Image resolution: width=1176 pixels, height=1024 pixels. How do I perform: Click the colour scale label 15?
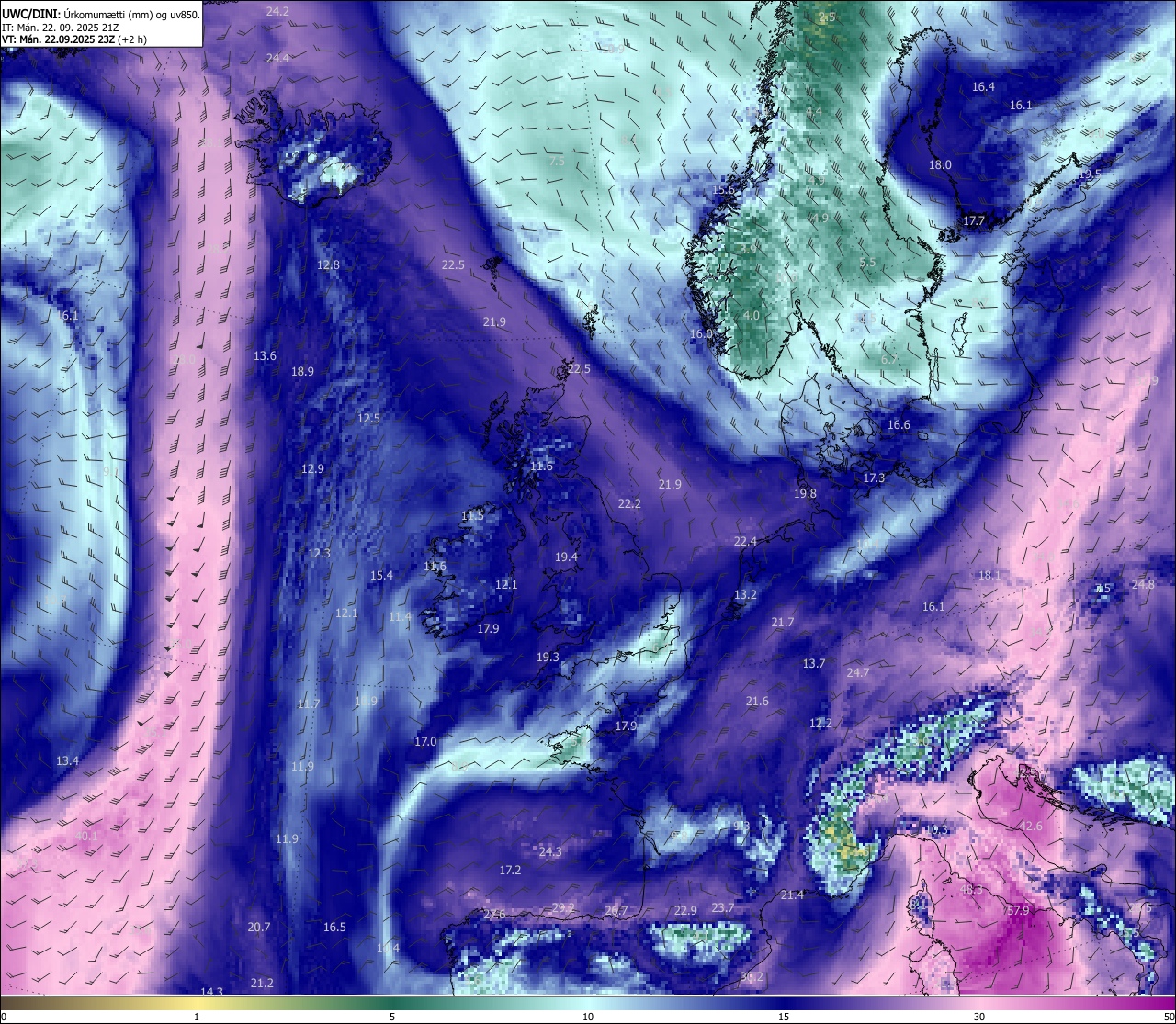(x=784, y=1017)
